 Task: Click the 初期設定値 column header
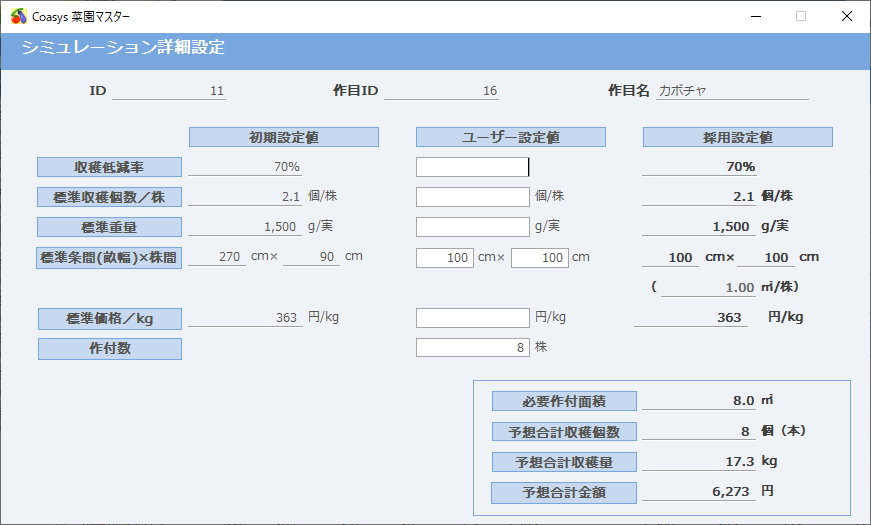(284, 137)
